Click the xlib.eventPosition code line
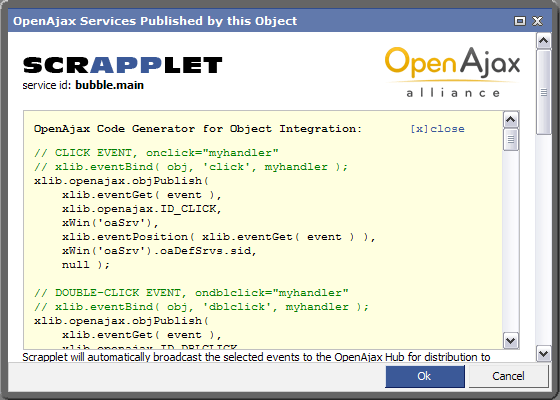 pos(219,237)
